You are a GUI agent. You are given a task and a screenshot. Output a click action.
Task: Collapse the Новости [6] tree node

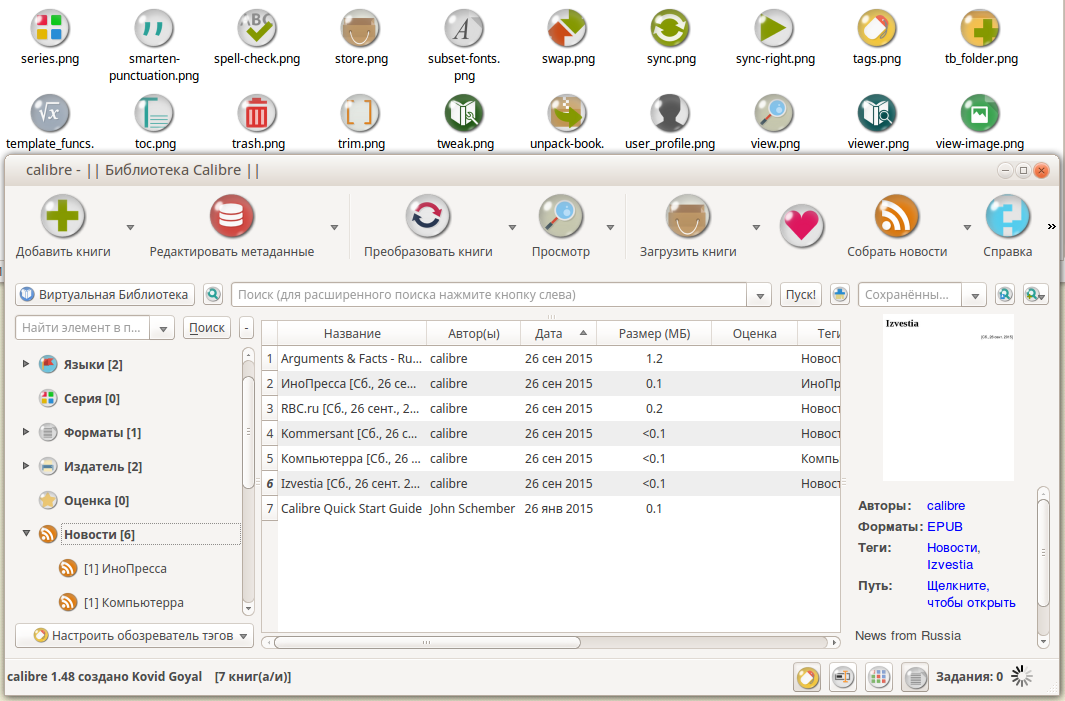(x=26, y=534)
